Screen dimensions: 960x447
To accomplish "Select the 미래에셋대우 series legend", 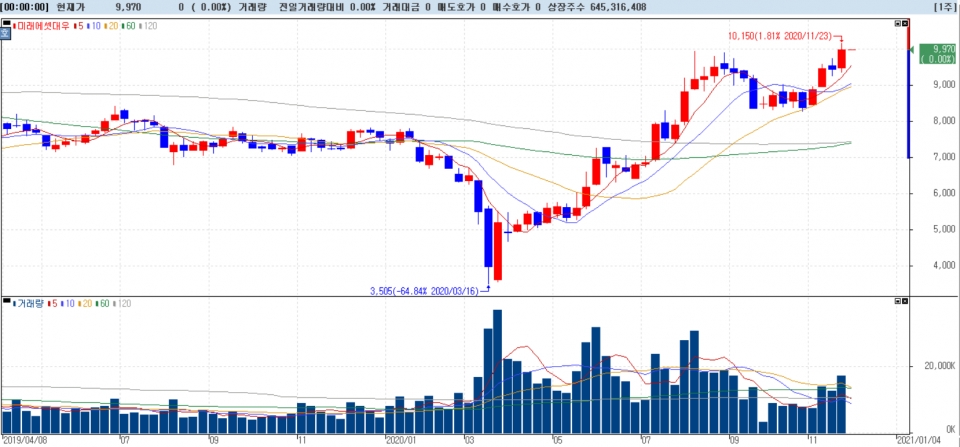I will (x=40, y=25).
